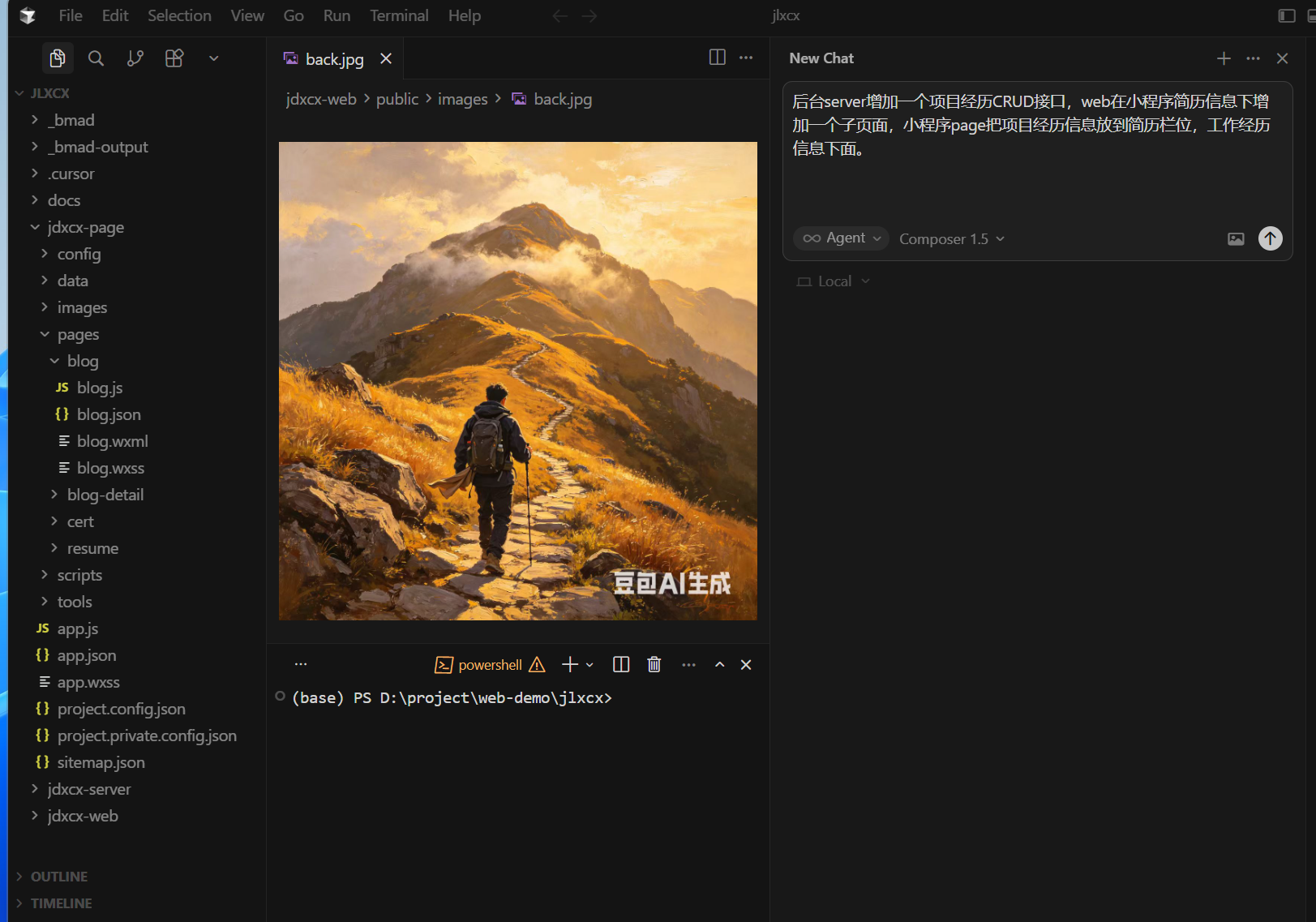Viewport: 1316px width, 922px height.
Task: Open sitemap.json file
Action: 101,762
